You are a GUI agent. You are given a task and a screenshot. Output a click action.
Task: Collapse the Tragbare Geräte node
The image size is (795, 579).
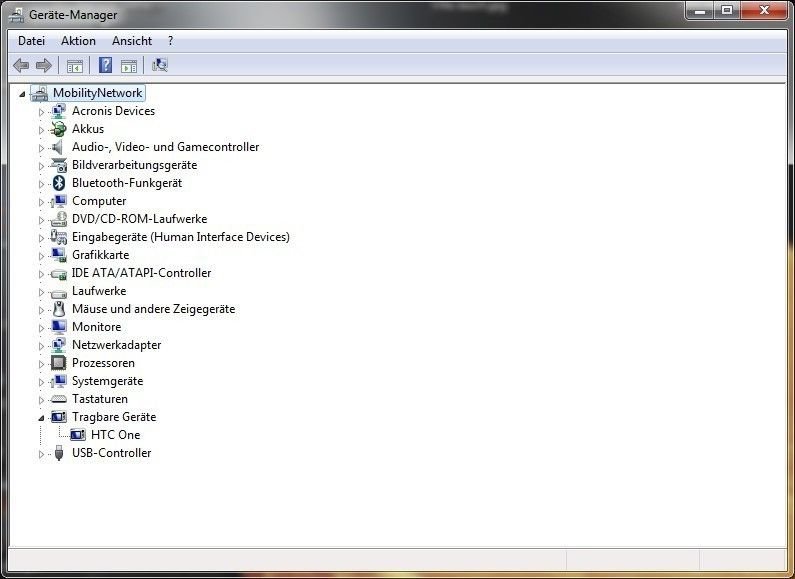pos(42,418)
